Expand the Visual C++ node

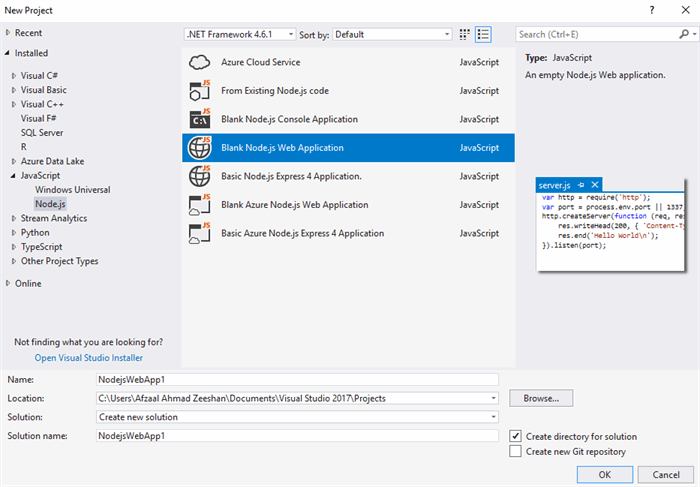[x=14, y=104]
